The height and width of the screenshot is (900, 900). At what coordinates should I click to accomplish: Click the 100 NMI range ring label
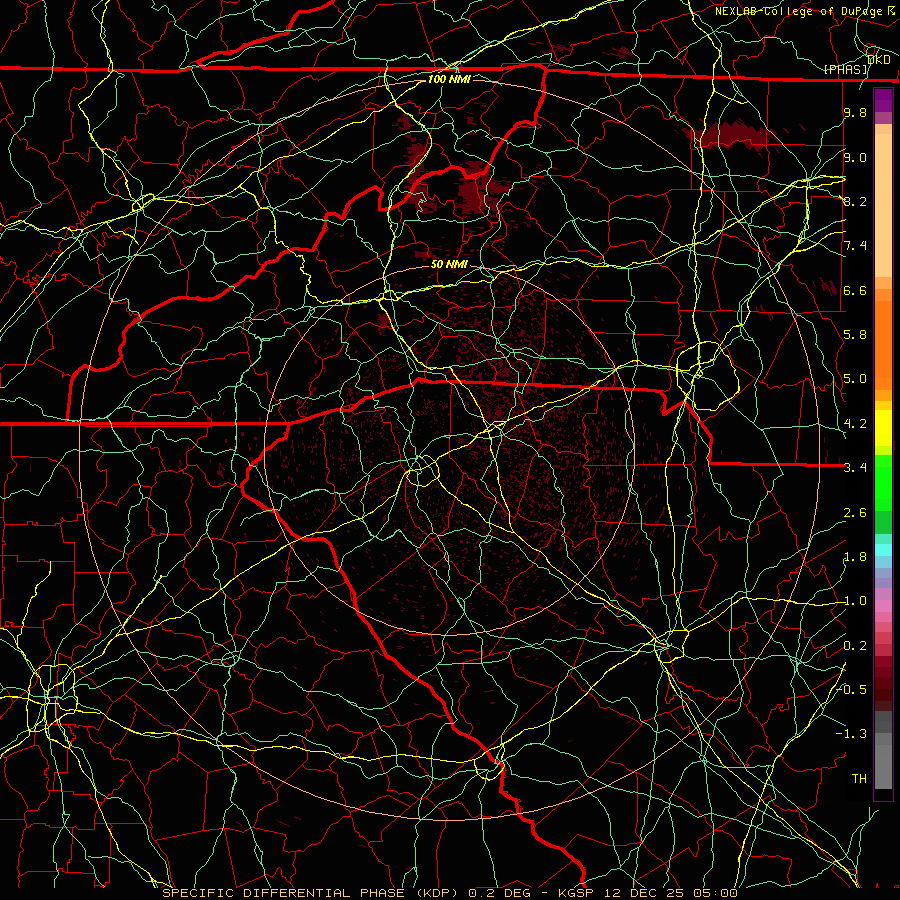[x=449, y=79]
